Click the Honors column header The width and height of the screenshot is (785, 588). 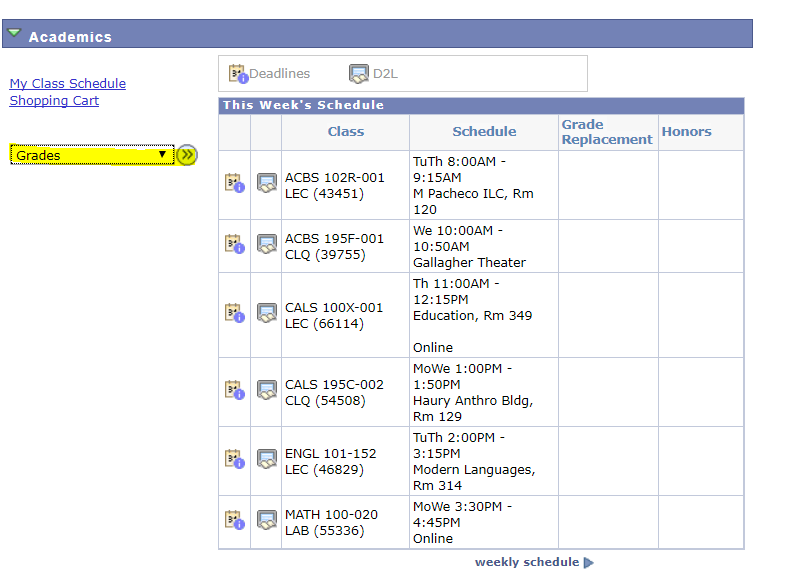point(686,132)
